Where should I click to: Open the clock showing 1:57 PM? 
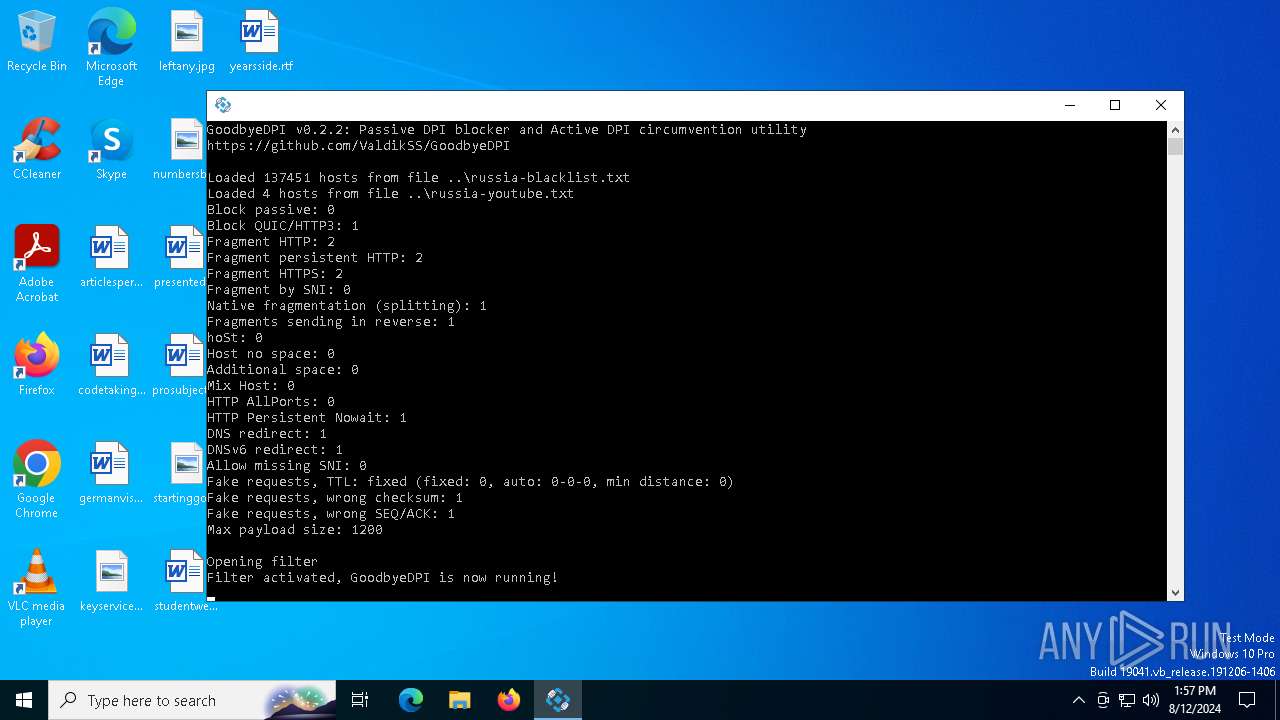1195,700
